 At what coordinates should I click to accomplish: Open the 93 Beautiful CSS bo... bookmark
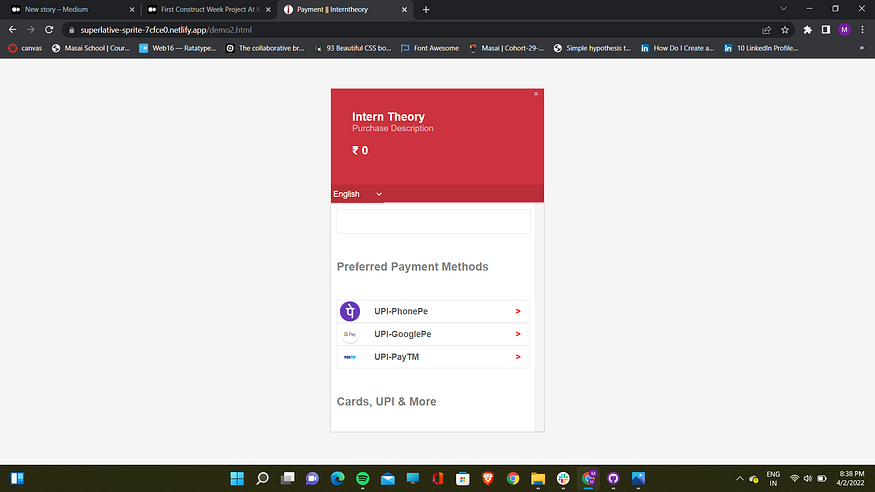[x=353, y=49]
